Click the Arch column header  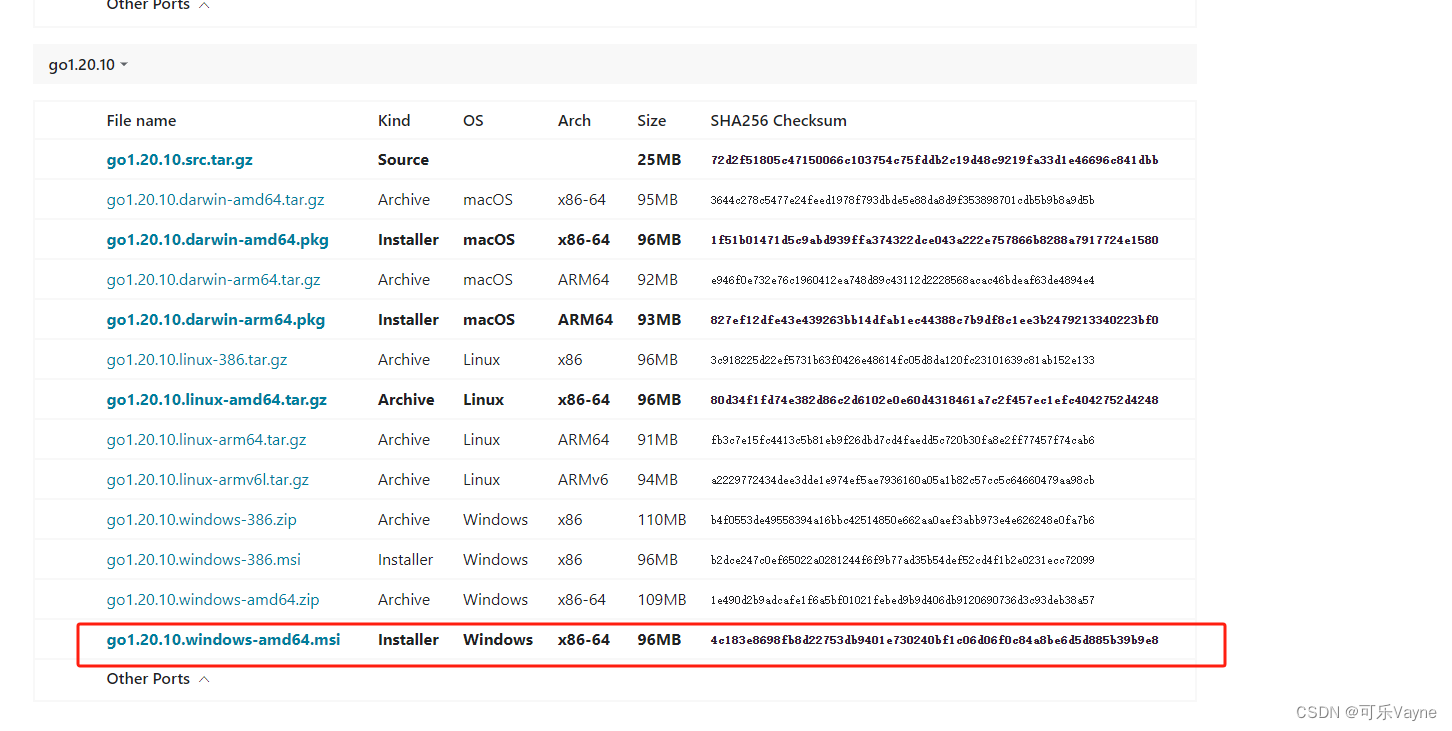click(x=574, y=121)
